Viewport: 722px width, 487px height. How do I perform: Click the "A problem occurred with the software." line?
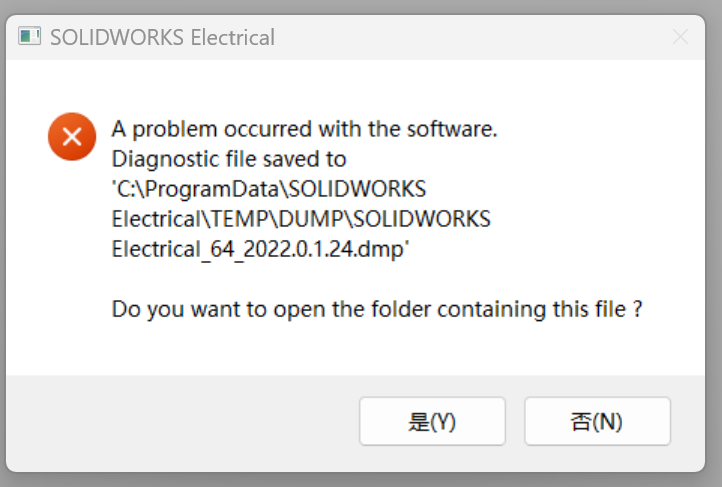pos(304,129)
